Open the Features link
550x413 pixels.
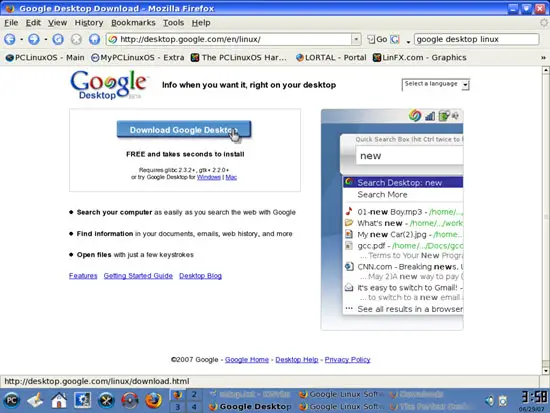(x=83, y=276)
